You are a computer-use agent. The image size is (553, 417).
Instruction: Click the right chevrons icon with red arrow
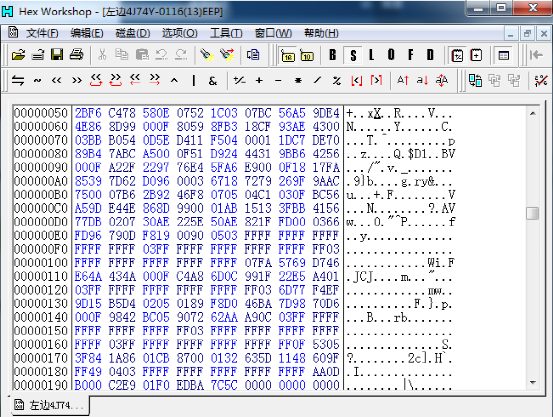point(154,80)
